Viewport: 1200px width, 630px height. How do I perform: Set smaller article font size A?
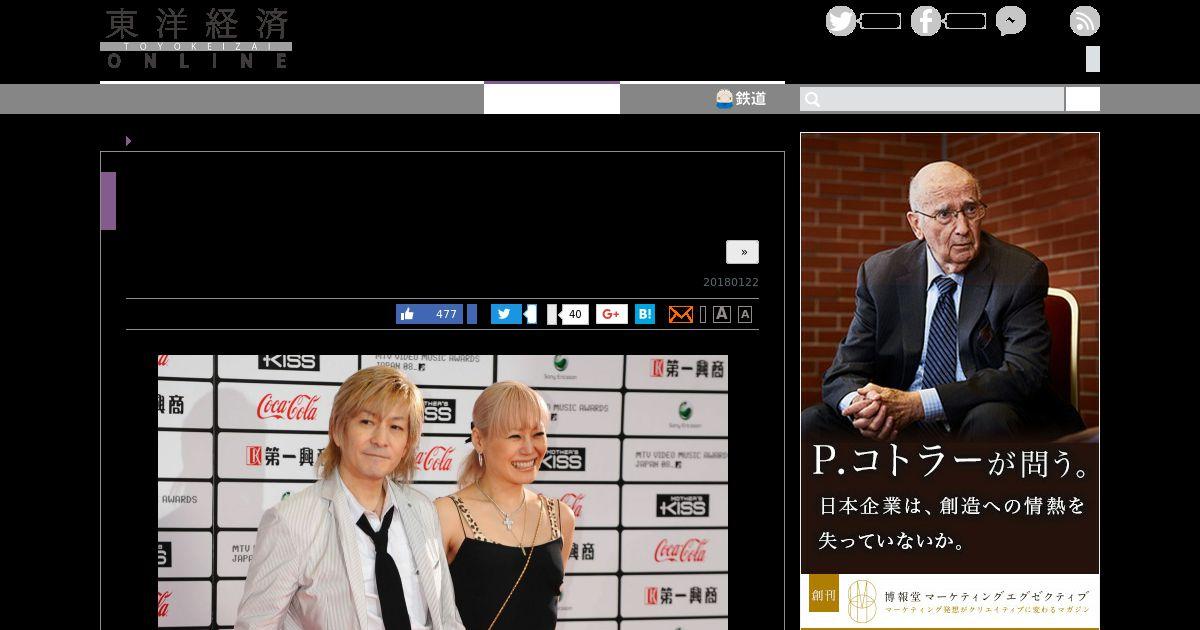[x=745, y=314]
